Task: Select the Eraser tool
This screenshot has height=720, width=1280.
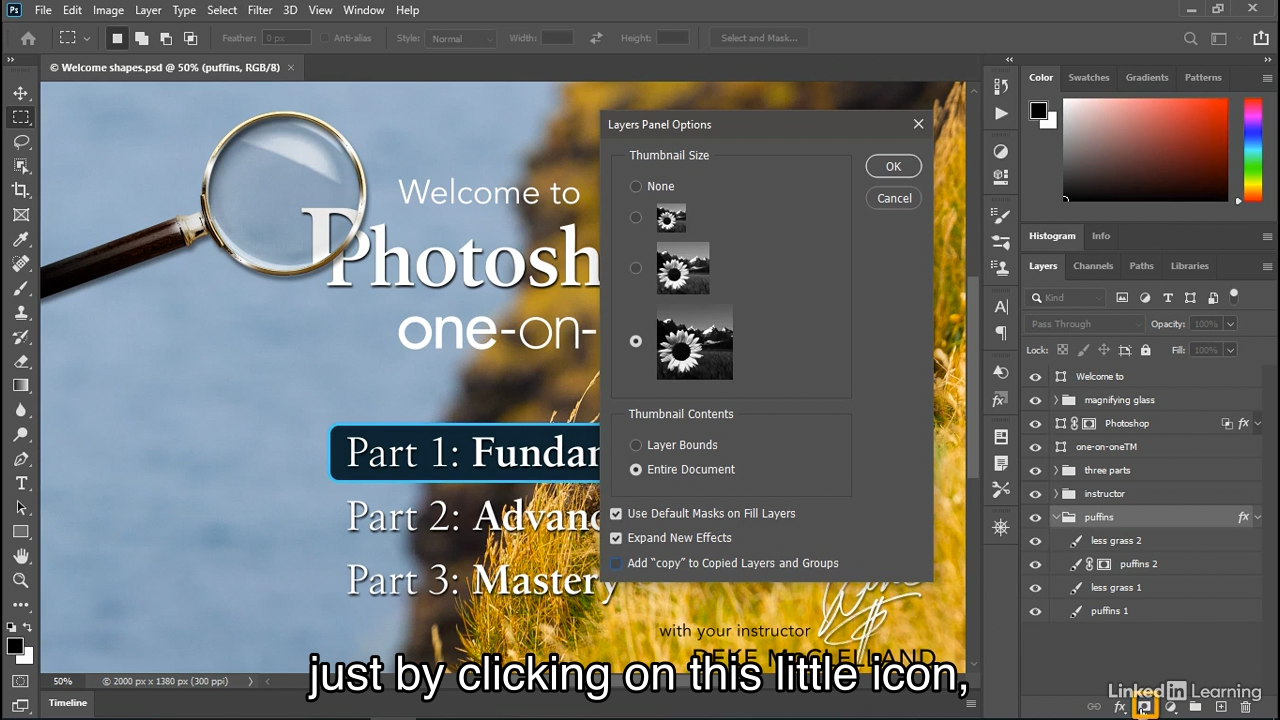Action: [x=21, y=361]
